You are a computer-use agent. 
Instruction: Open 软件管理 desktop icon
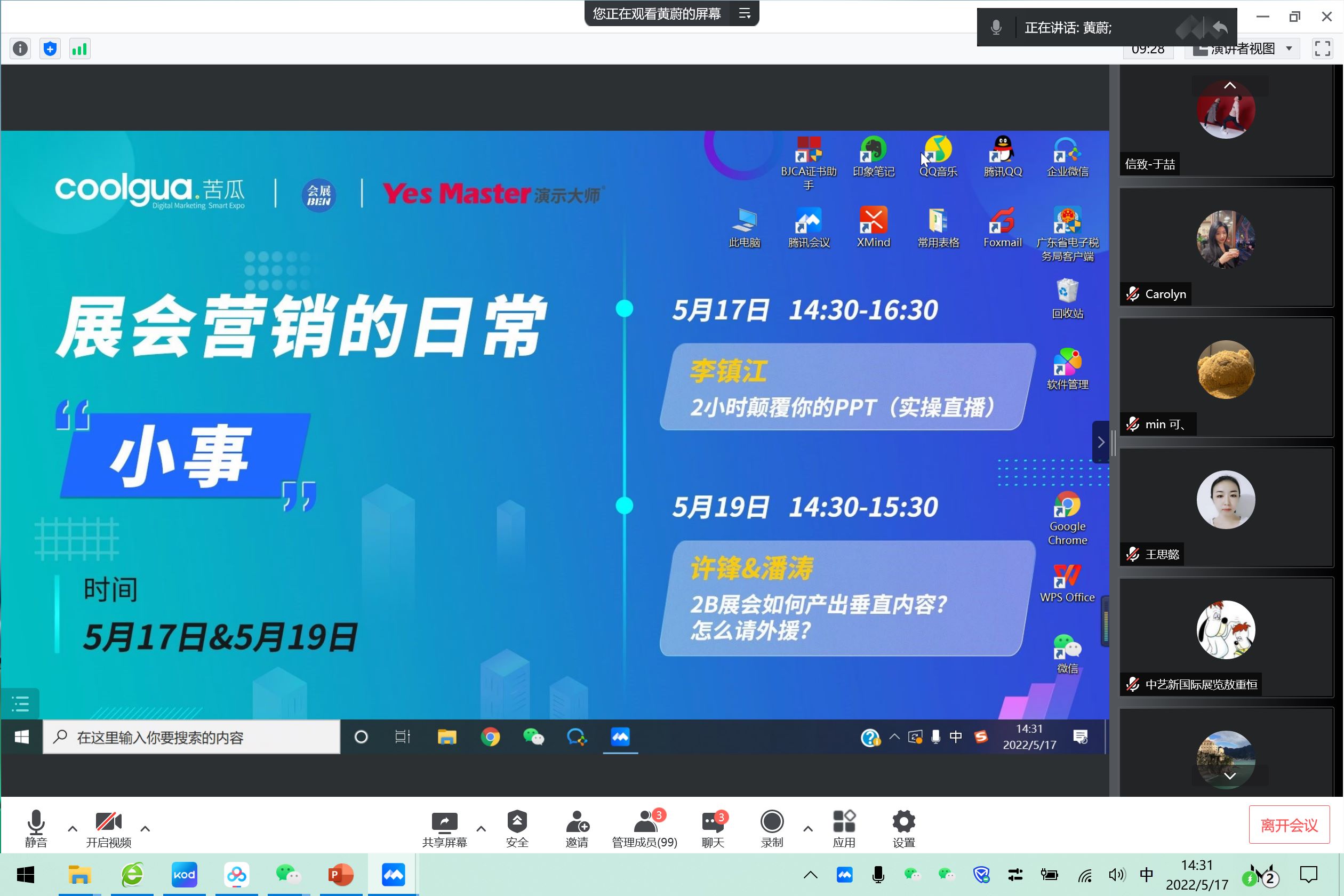(1067, 369)
